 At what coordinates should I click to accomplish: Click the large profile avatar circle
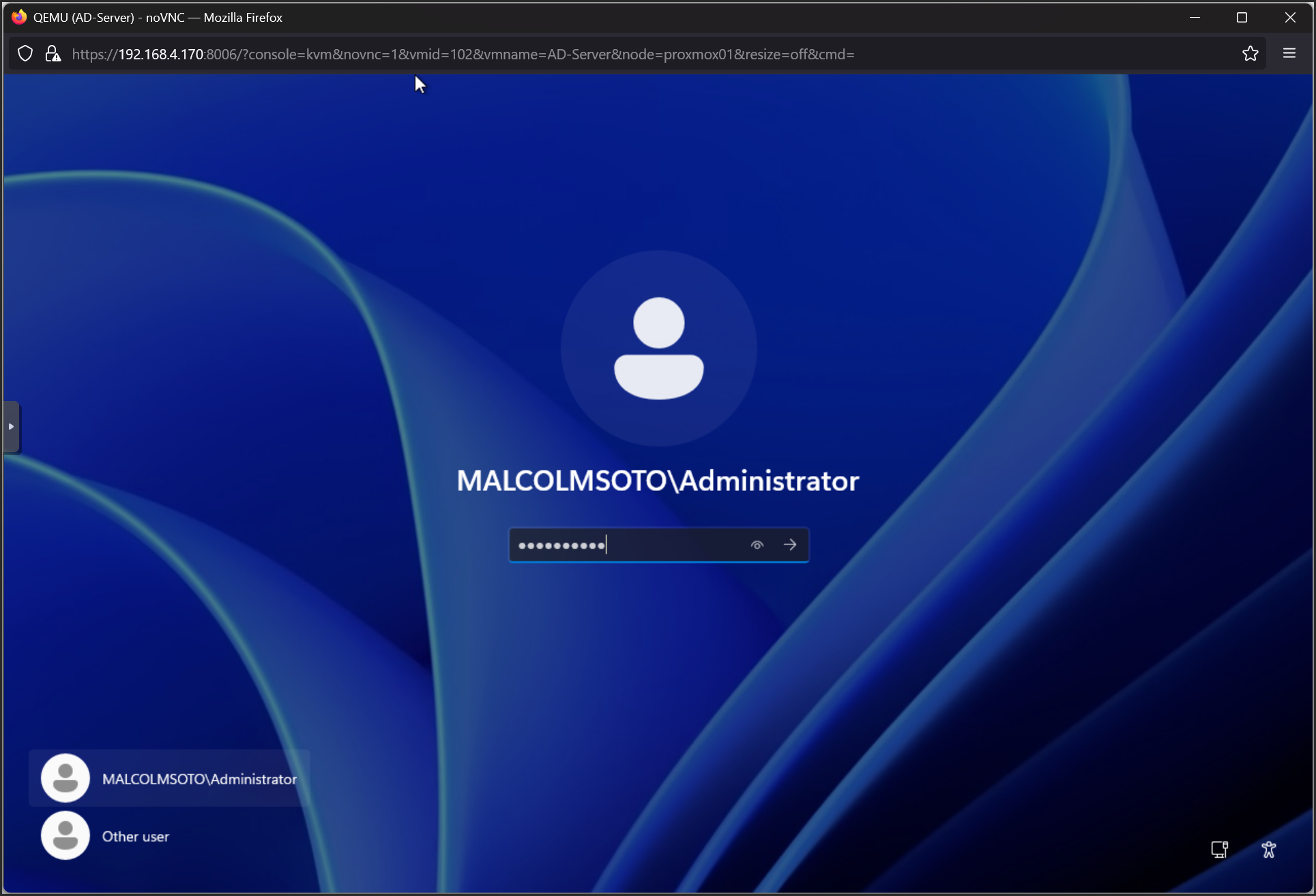658,348
